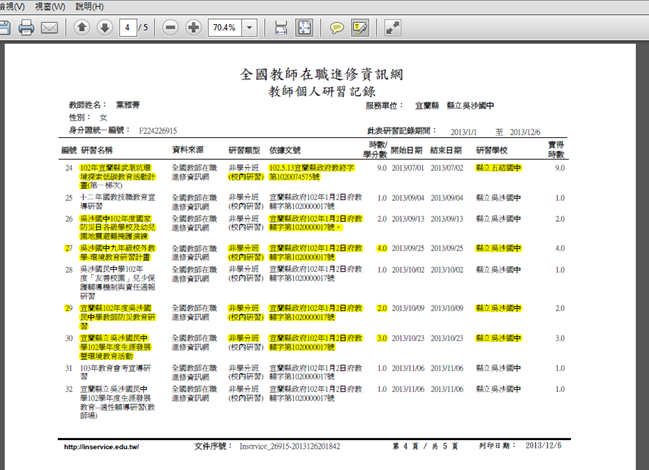Image resolution: width=649 pixels, height=470 pixels.
Task: Select the highlight text tool
Action: tap(359, 28)
